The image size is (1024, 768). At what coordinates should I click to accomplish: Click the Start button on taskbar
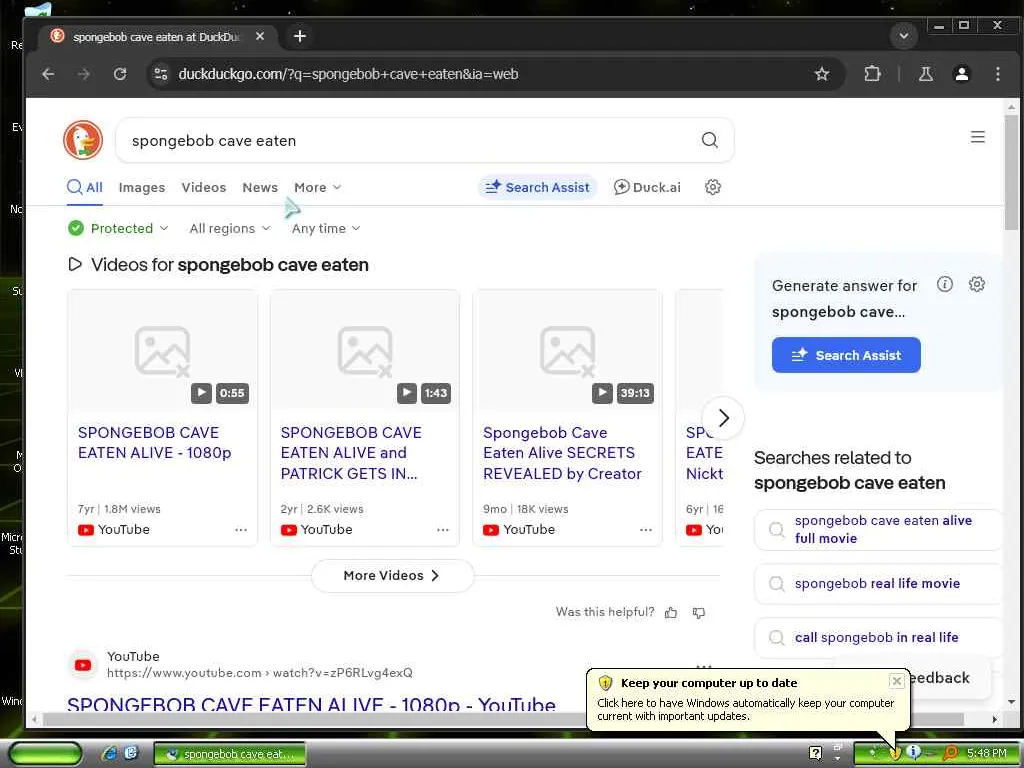click(x=45, y=754)
